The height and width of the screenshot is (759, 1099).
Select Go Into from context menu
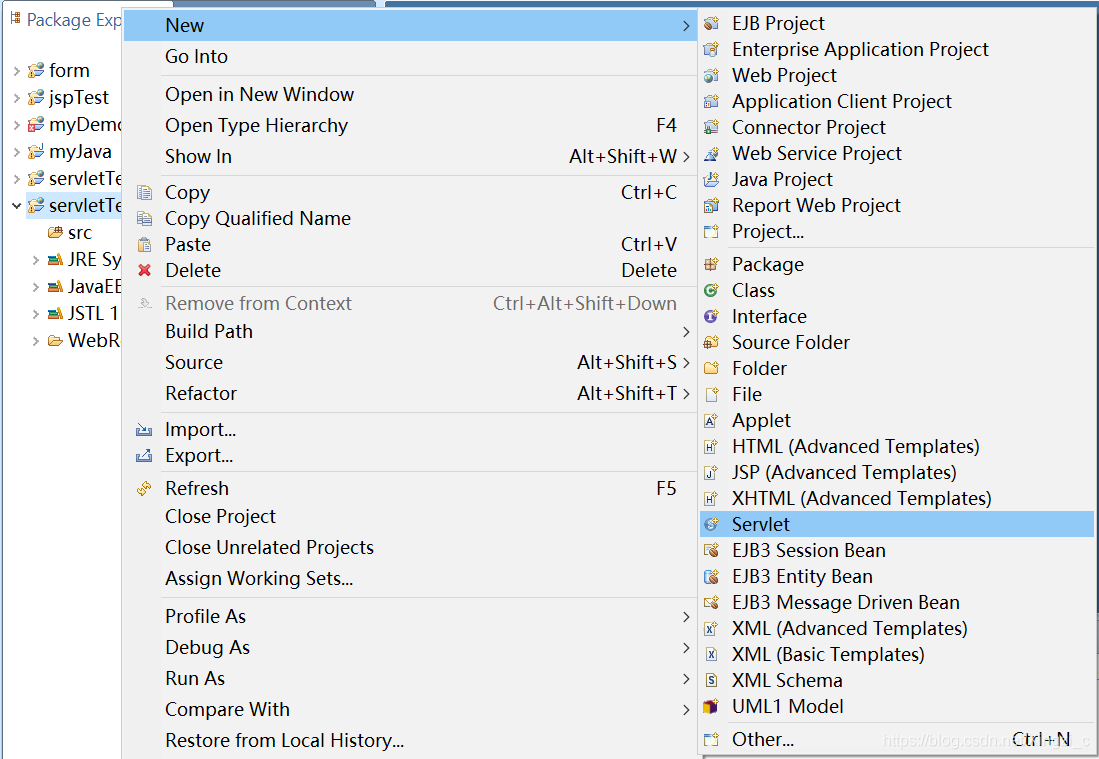(410, 57)
